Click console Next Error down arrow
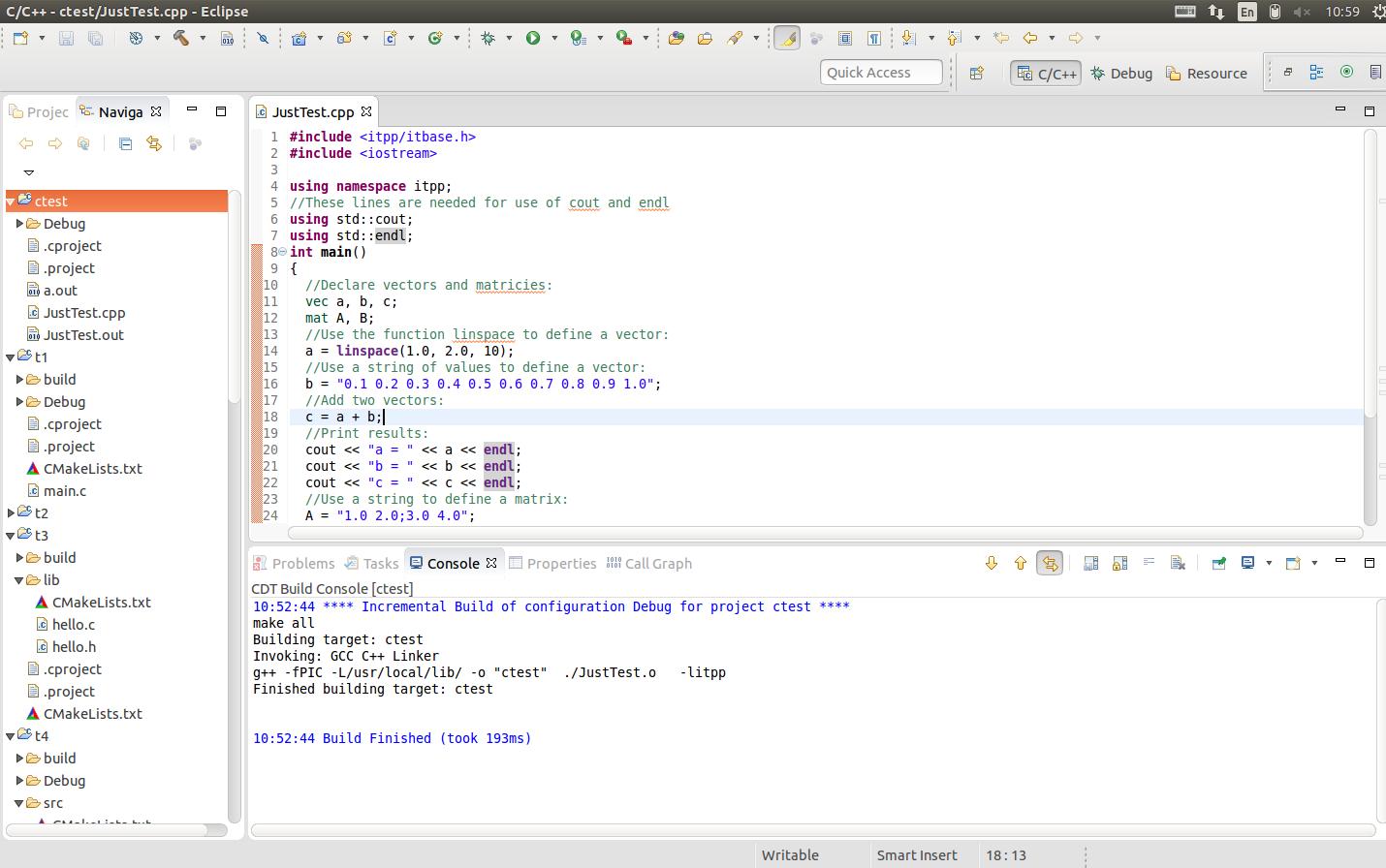 [992, 563]
